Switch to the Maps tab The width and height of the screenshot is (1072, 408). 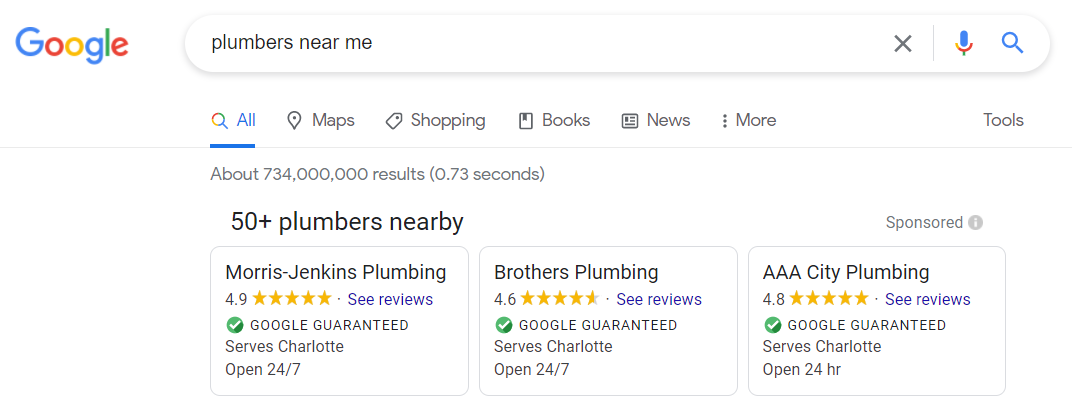320,120
